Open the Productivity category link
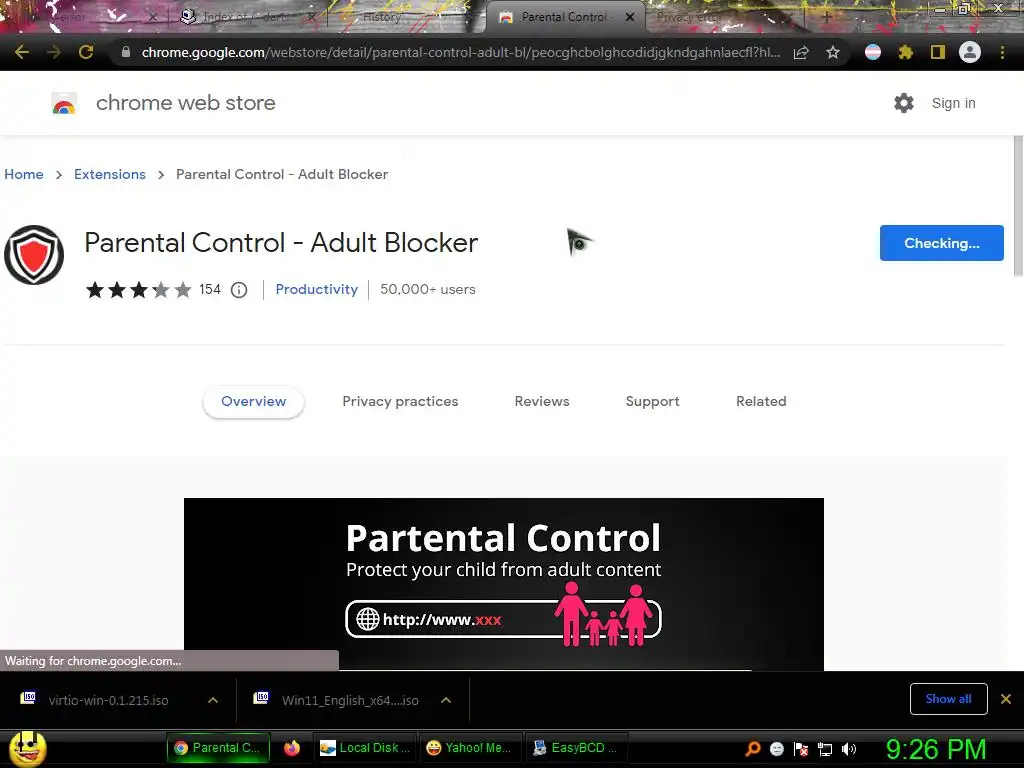 pos(317,289)
